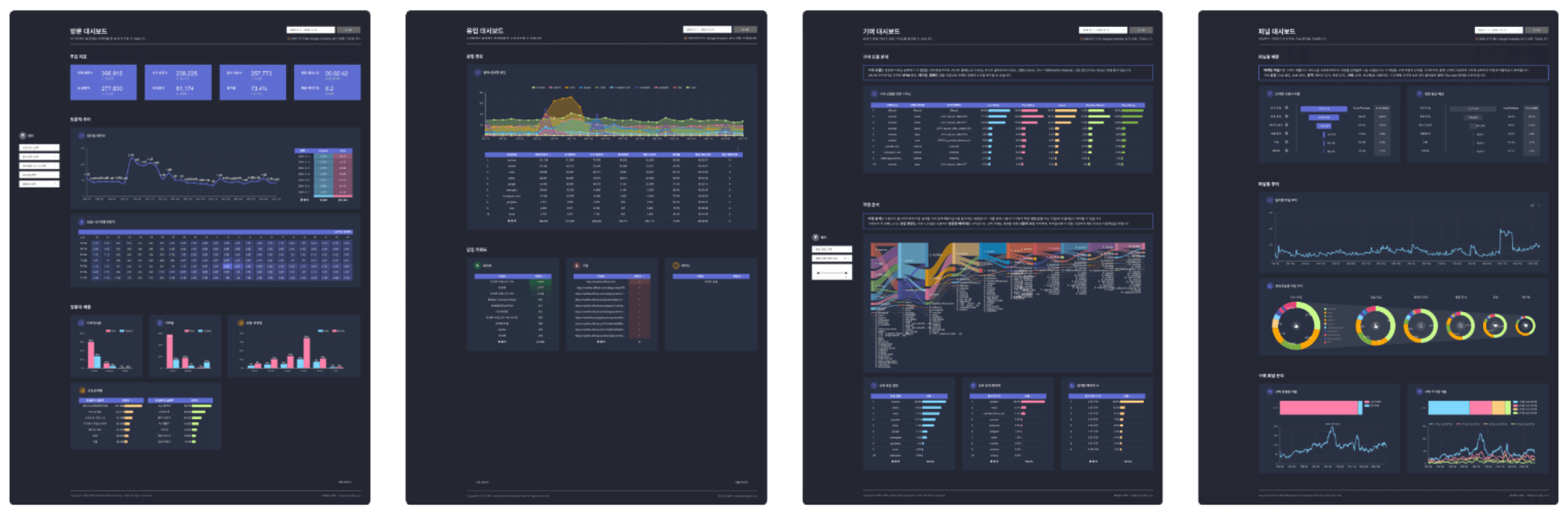Screen dimensions: 1568x515
Task: Click orange icon on third keyword panel
Action: tap(676, 266)
